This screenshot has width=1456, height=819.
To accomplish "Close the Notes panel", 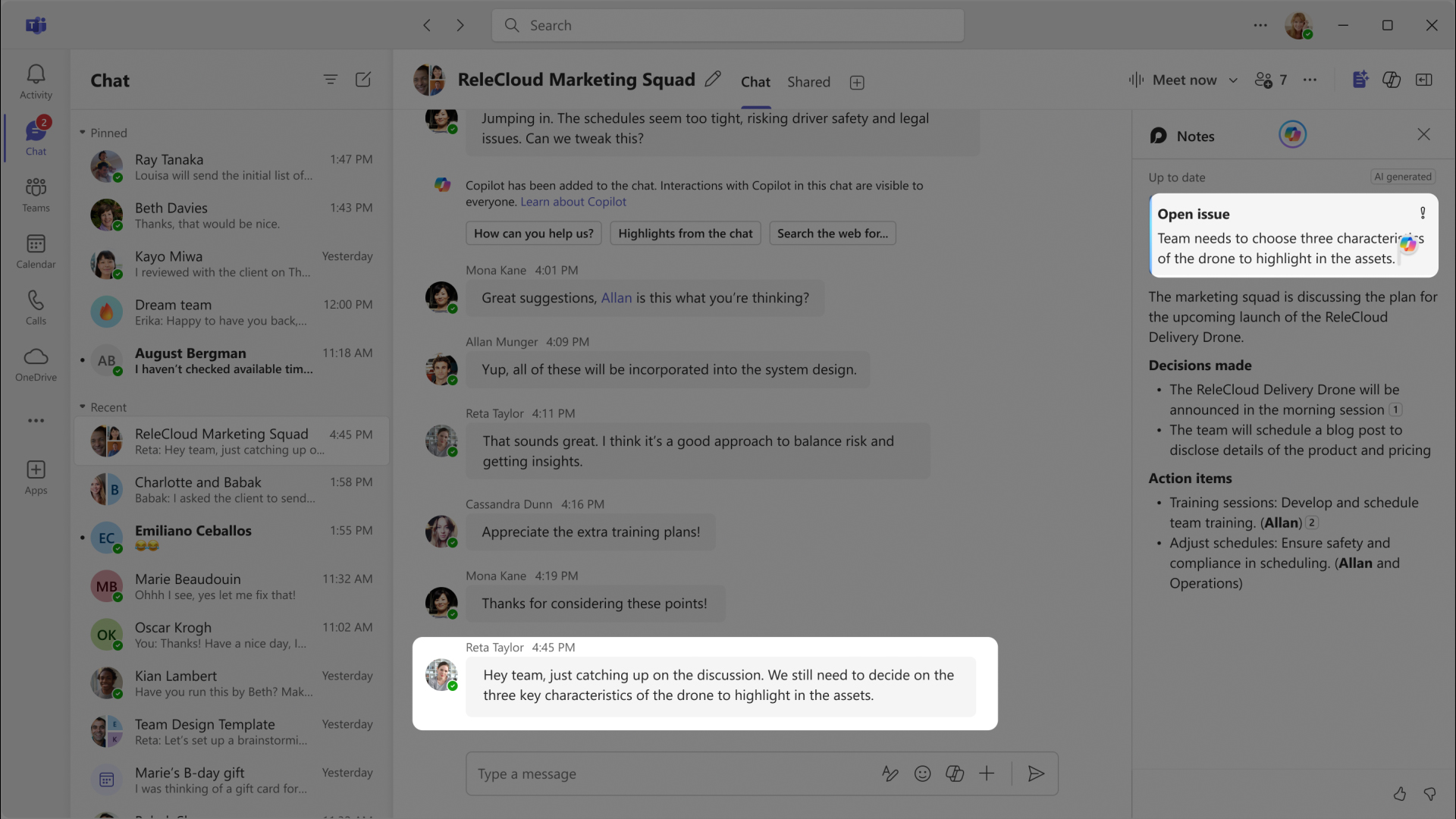I will pos(1423,134).
